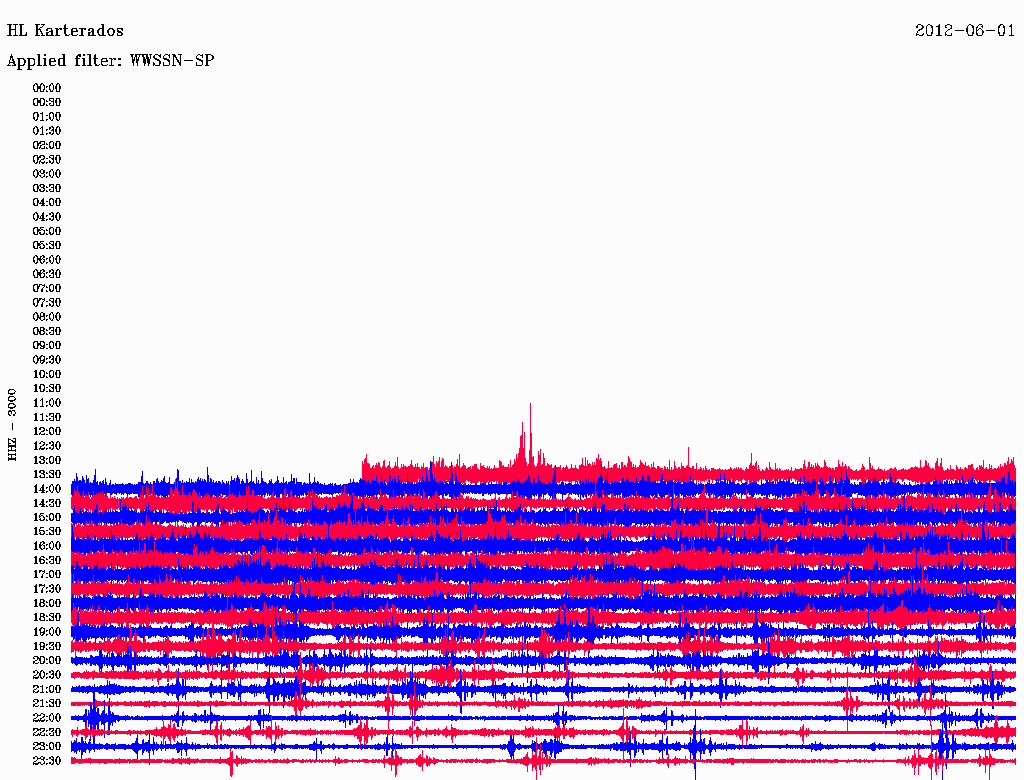Select the 07:30 time label
Image resolution: width=1024 pixels, height=780 pixels.
point(47,303)
